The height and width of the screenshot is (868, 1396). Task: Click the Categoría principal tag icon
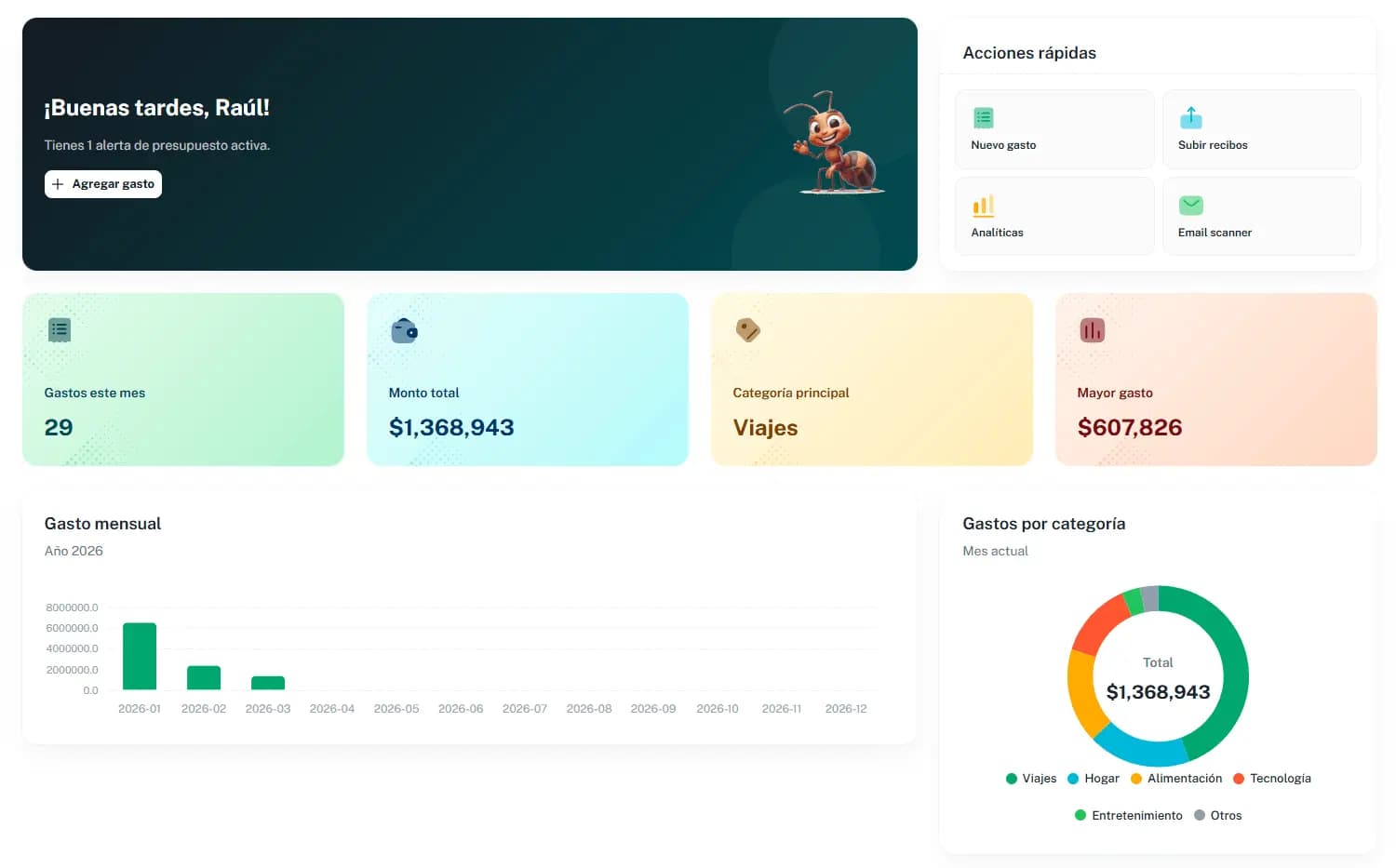coord(748,329)
